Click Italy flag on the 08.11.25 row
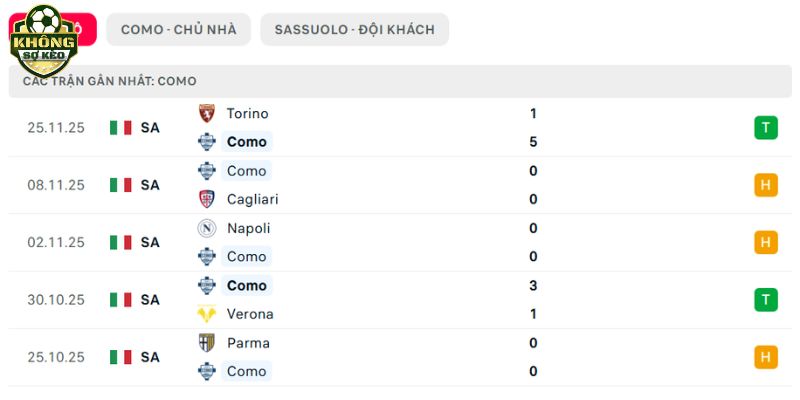800x400 pixels. click(x=121, y=185)
